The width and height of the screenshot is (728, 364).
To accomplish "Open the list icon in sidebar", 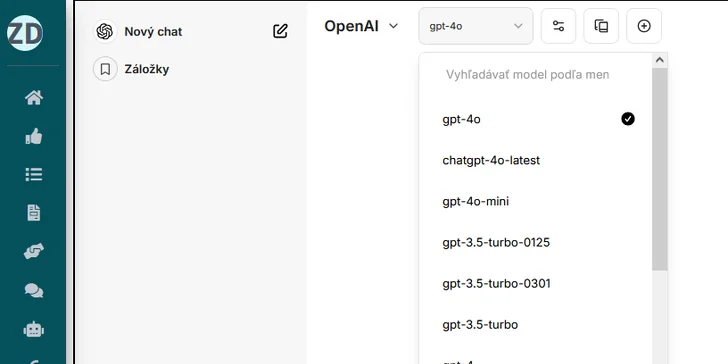I will point(34,175).
